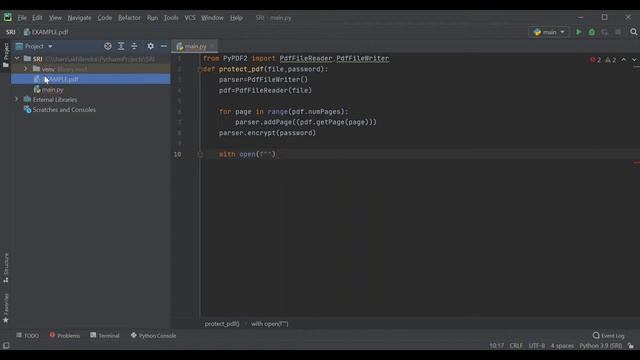
Task: Click the fold marker on line 10
Action: 200,154
